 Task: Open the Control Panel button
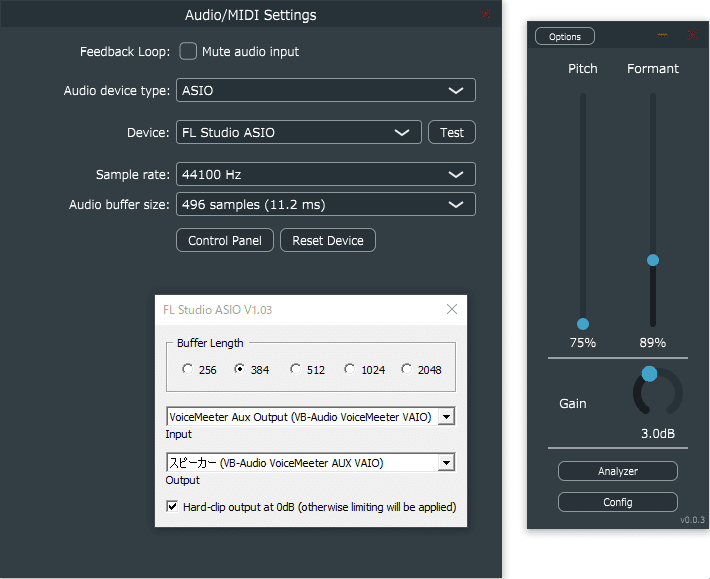point(225,240)
